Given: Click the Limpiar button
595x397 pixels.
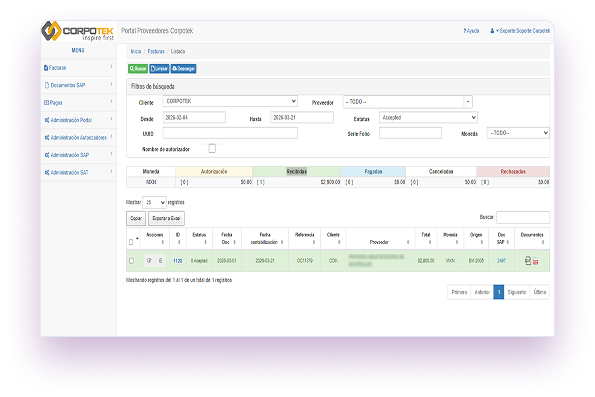Looking at the screenshot, I should [159, 69].
